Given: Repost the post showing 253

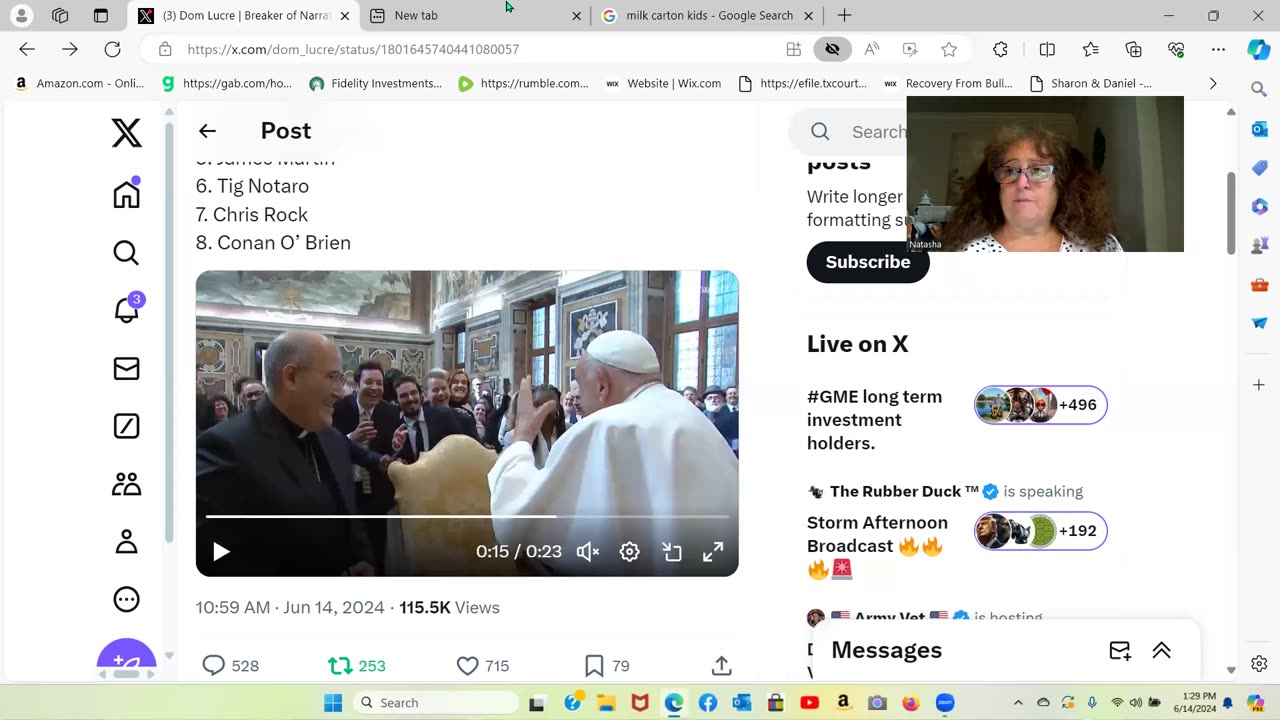Looking at the screenshot, I should (x=357, y=666).
